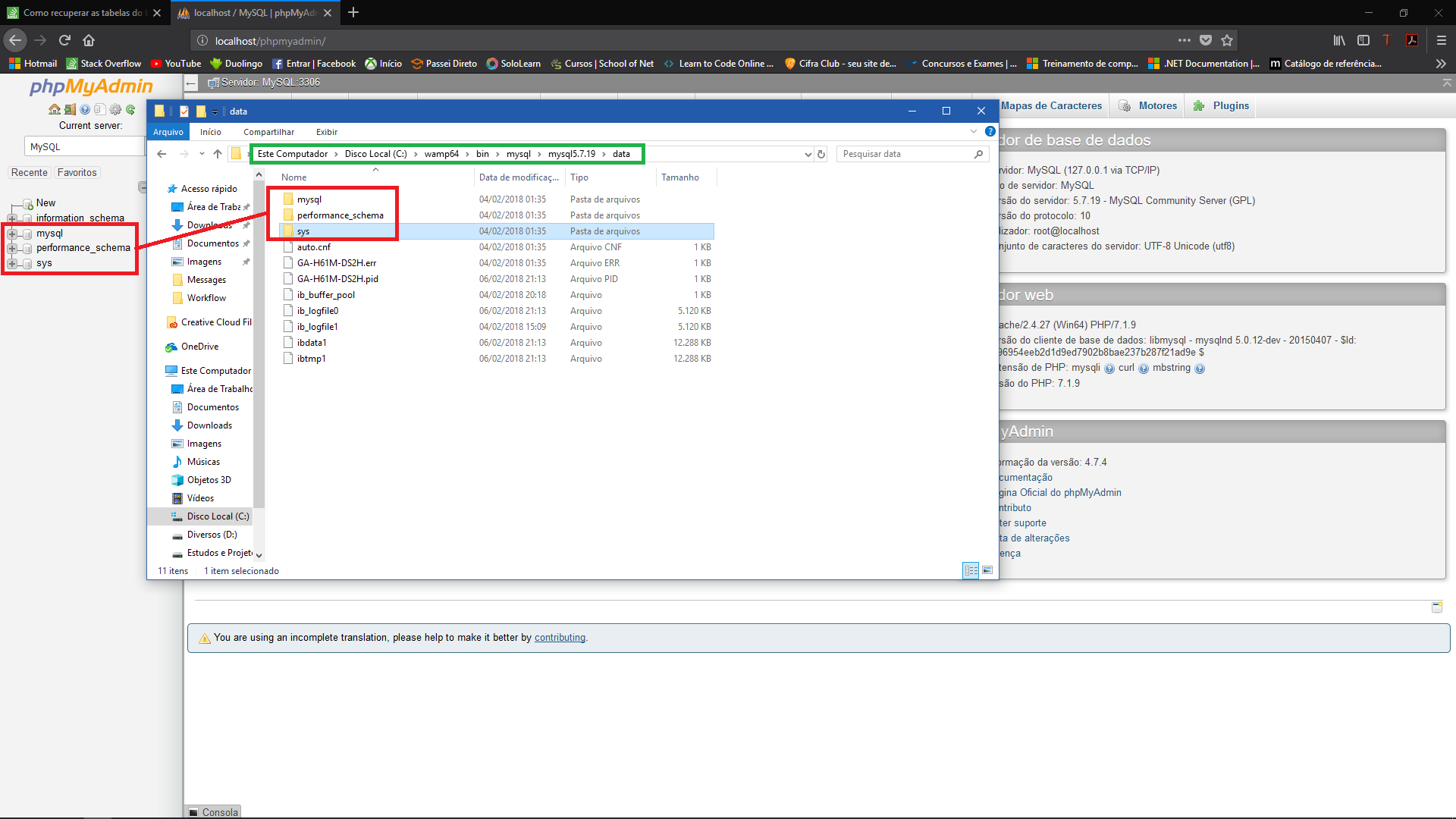Expand the mysql database node

click(x=12, y=234)
